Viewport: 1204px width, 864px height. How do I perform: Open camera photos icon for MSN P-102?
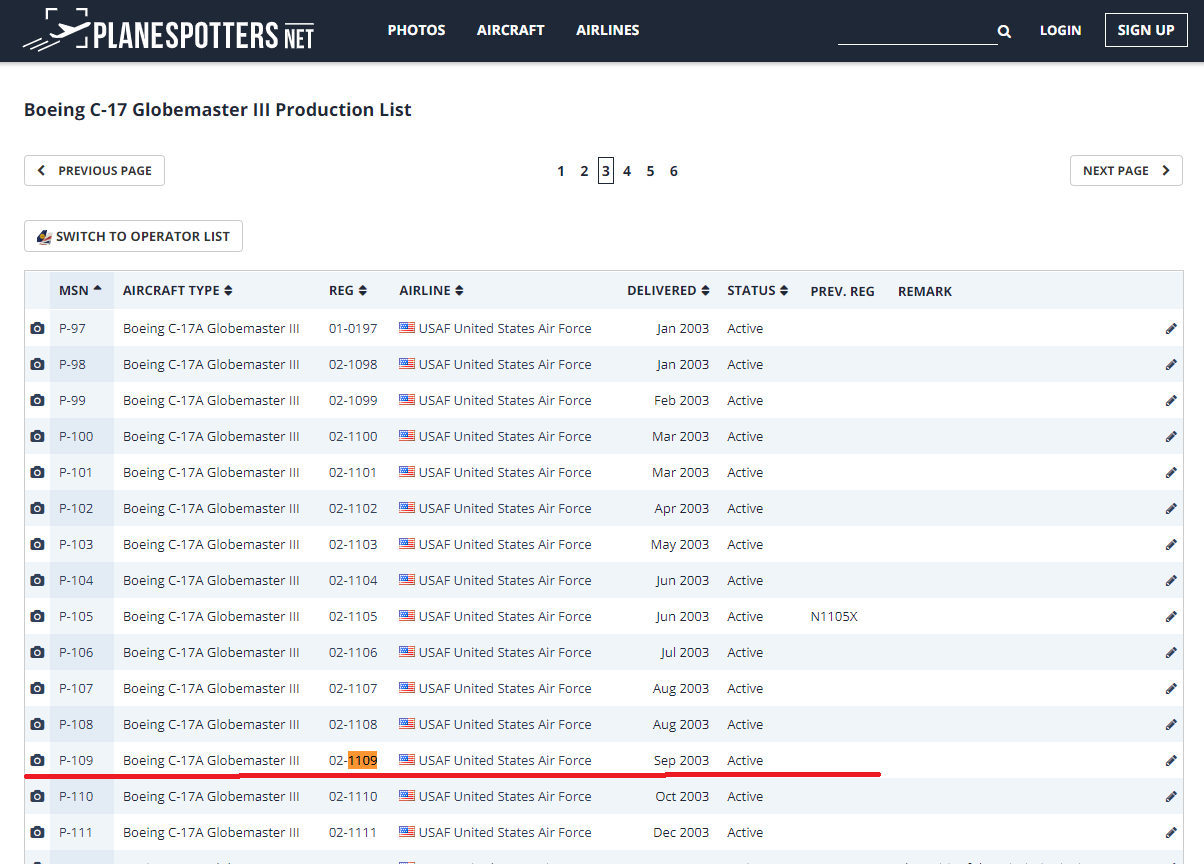coord(37,508)
